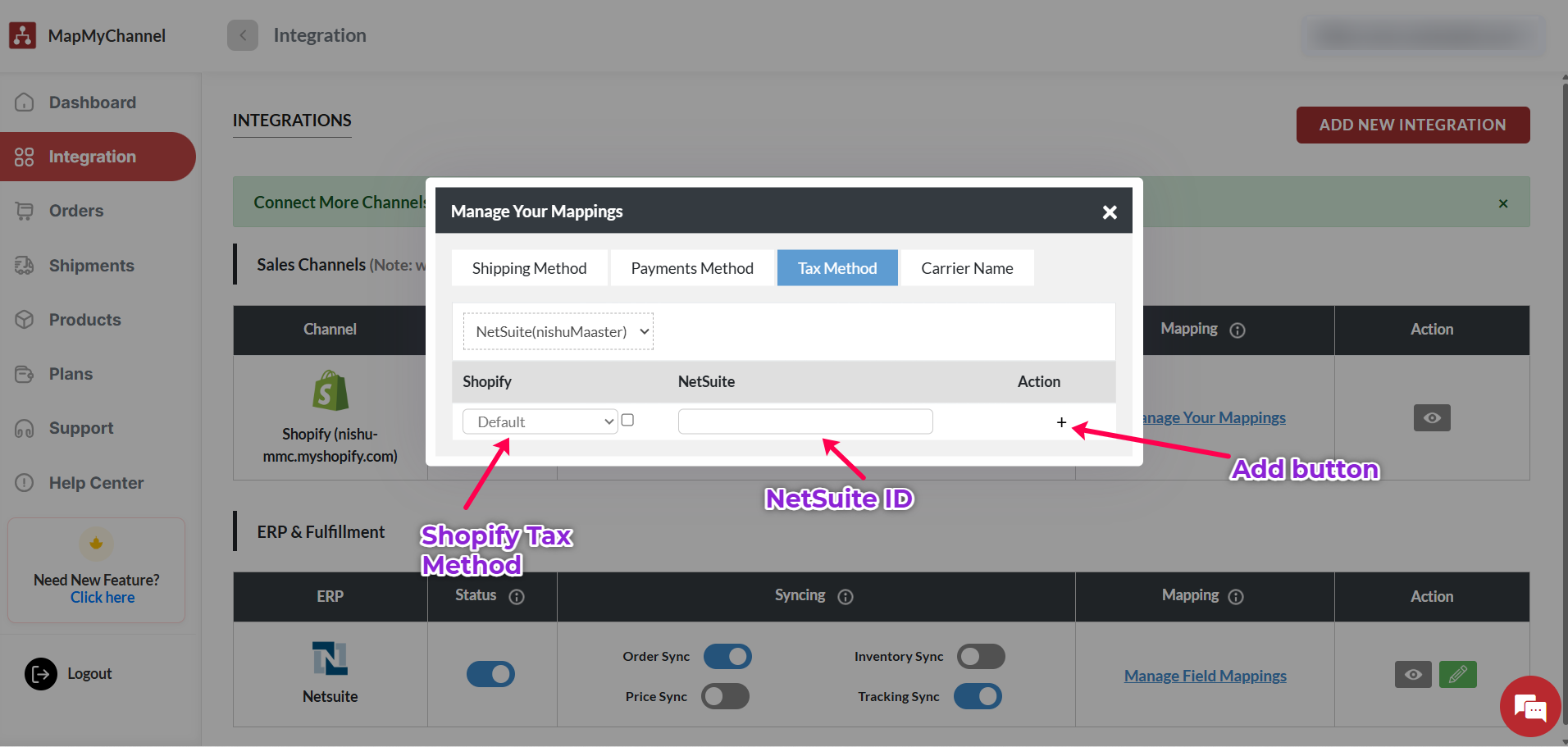The height and width of the screenshot is (747, 1568).
Task: Dismiss the Connect More Channels banner
Action: coord(1503,203)
